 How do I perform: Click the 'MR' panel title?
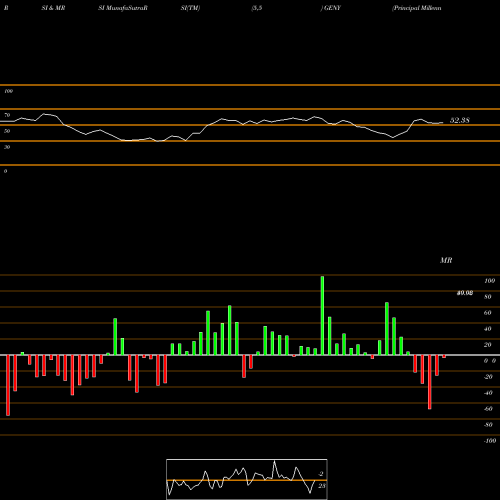[x=446, y=260]
